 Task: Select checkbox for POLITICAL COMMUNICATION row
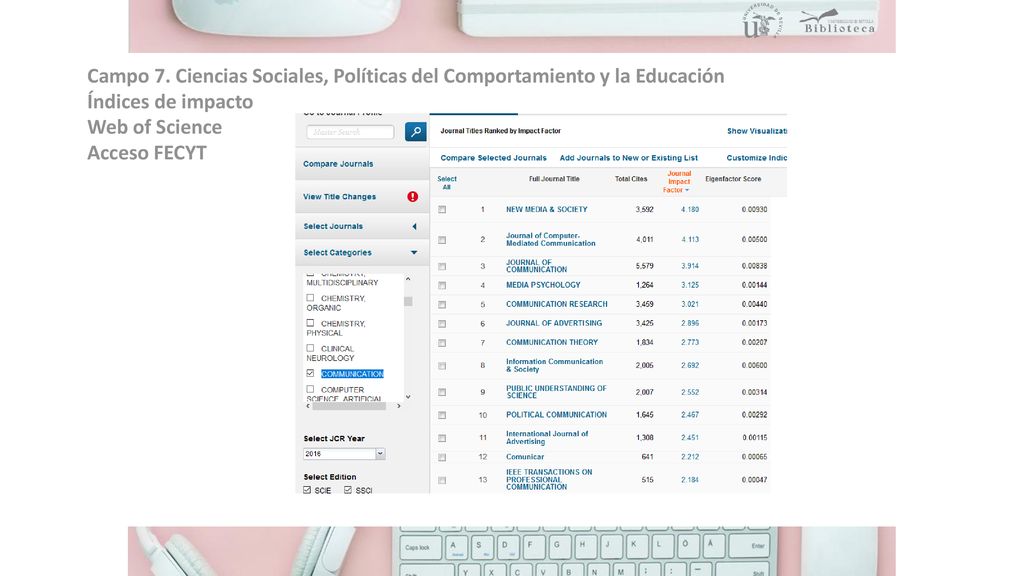442,415
